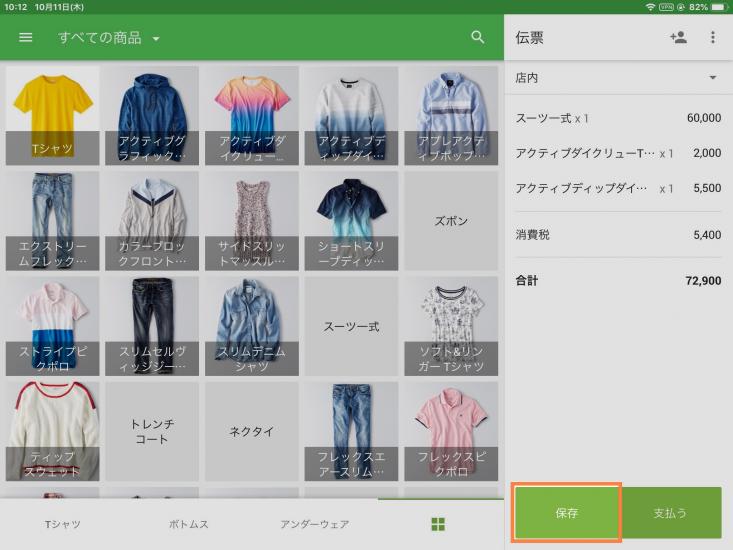Tap the 保存 save button
This screenshot has height=550, width=733.
click(567, 513)
